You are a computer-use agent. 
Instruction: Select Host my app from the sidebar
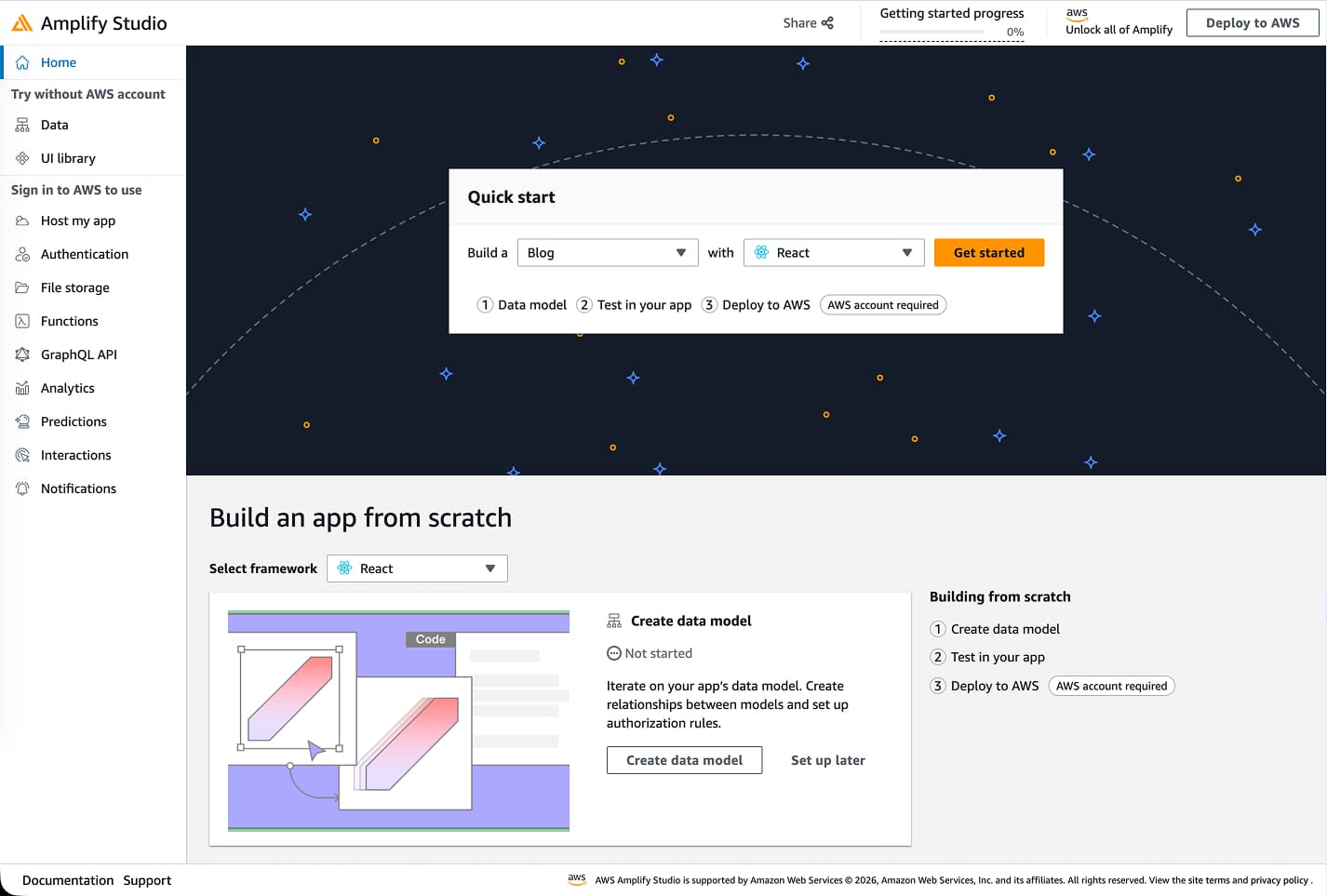pos(78,221)
